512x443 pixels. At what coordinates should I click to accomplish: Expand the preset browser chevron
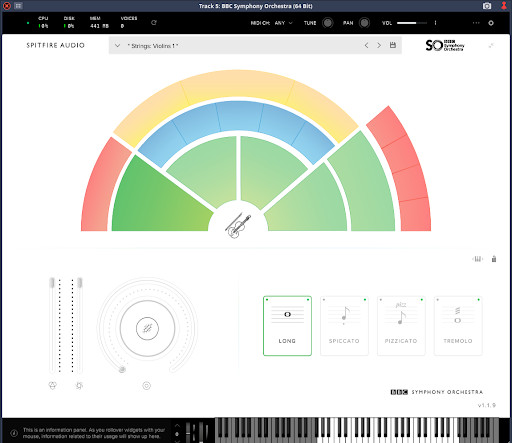pyautogui.click(x=117, y=45)
